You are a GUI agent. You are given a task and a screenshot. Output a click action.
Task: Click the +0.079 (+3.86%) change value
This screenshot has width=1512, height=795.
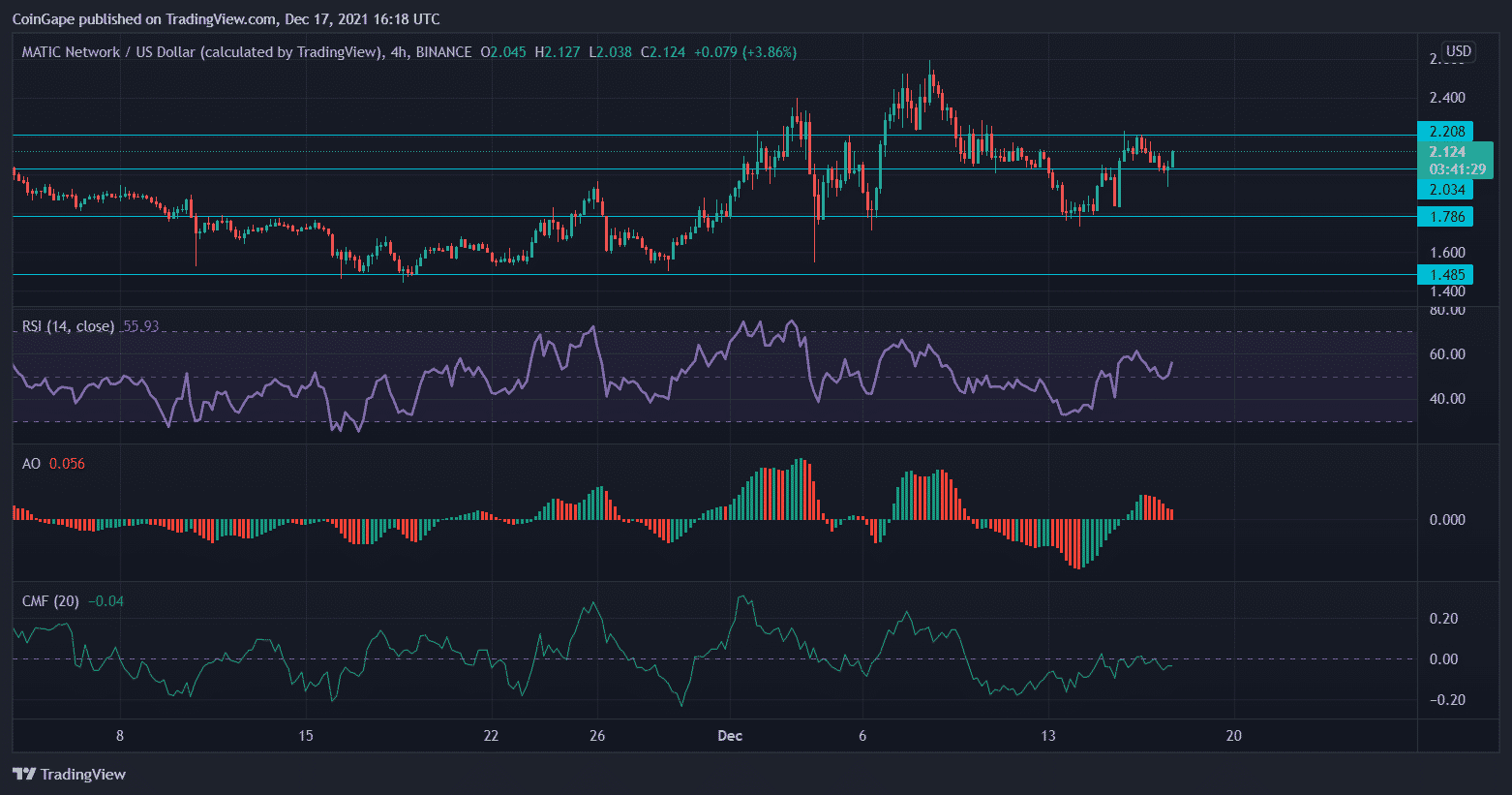pos(745,52)
